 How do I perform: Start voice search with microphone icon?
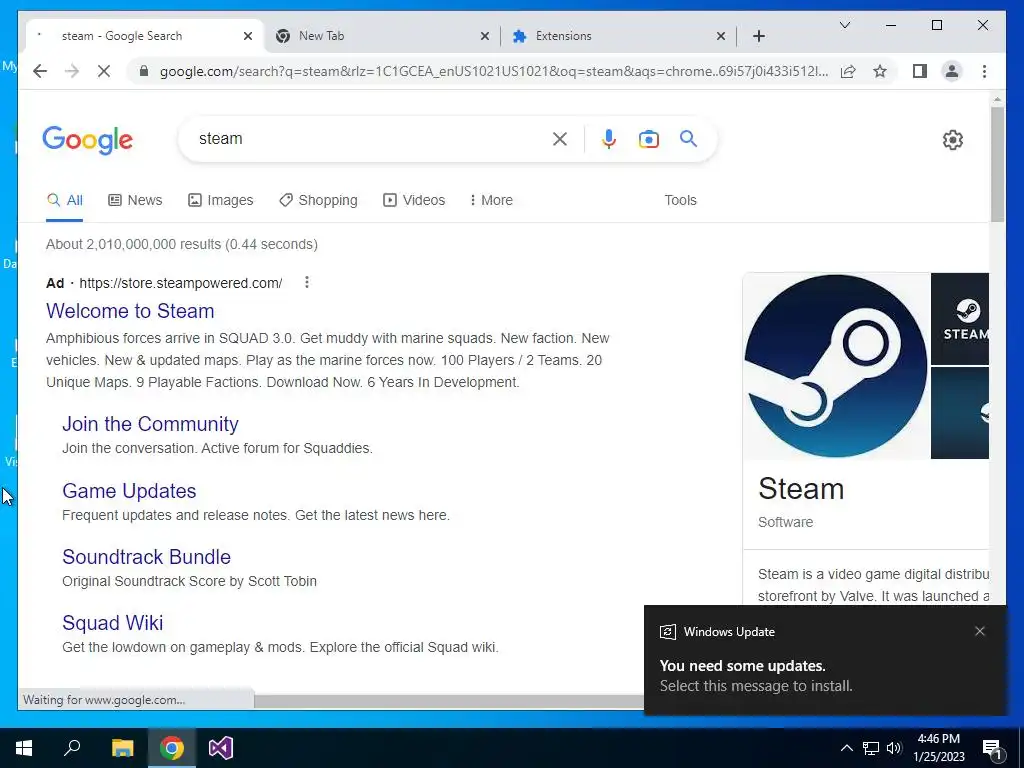pos(609,138)
